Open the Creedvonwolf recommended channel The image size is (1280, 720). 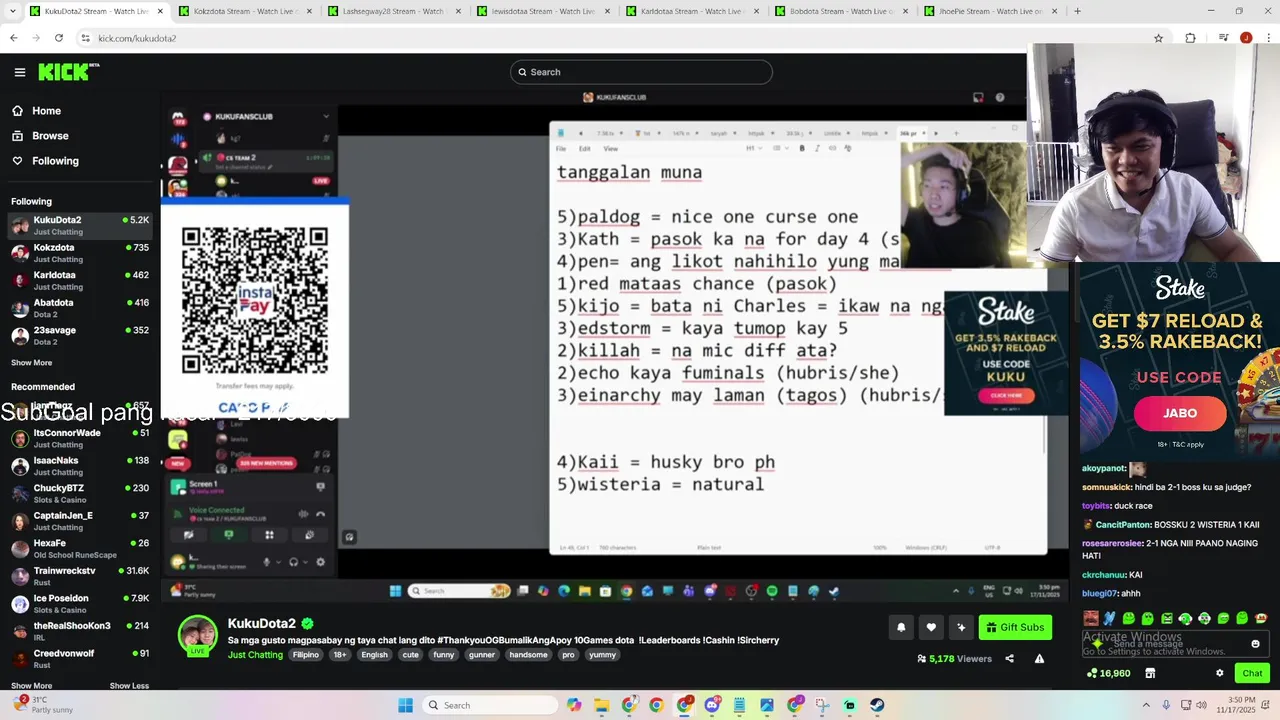point(80,659)
